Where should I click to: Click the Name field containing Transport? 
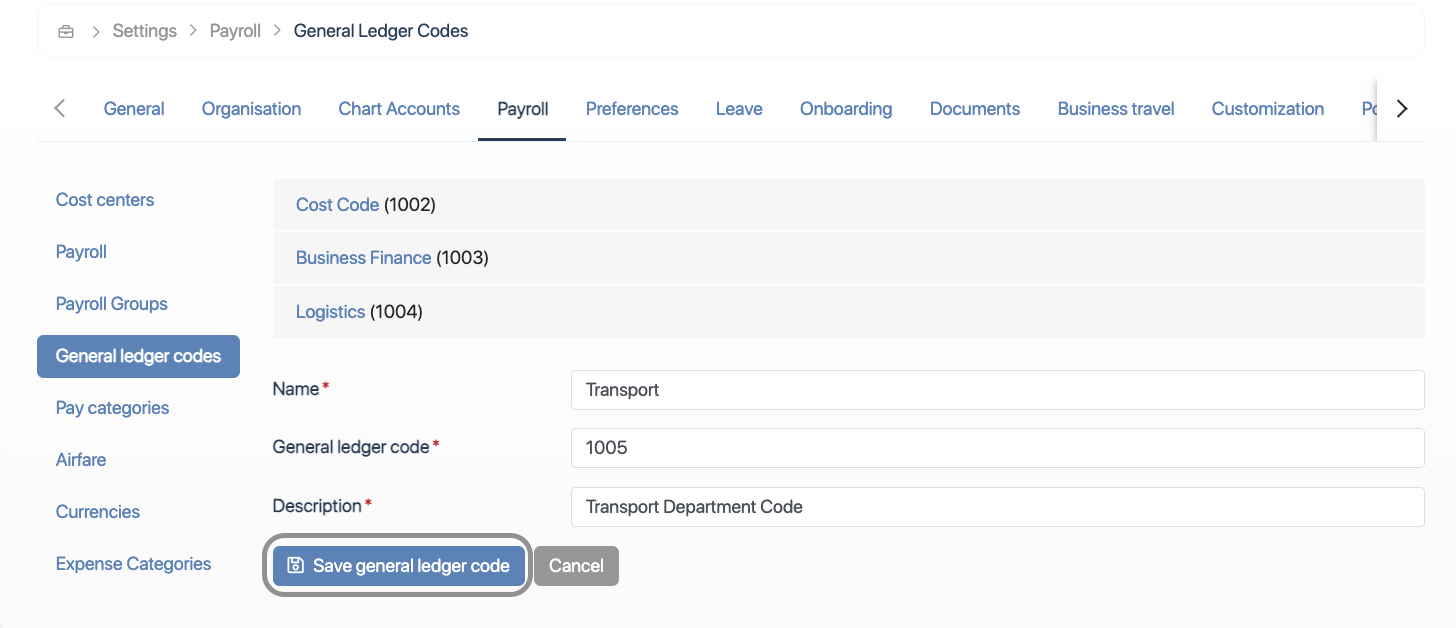(x=997, y=390)
